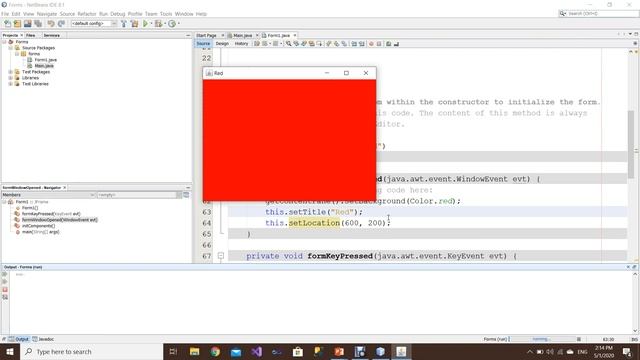Expand the Test Packages node
640x360 pixels.
[x=11, y=72]
